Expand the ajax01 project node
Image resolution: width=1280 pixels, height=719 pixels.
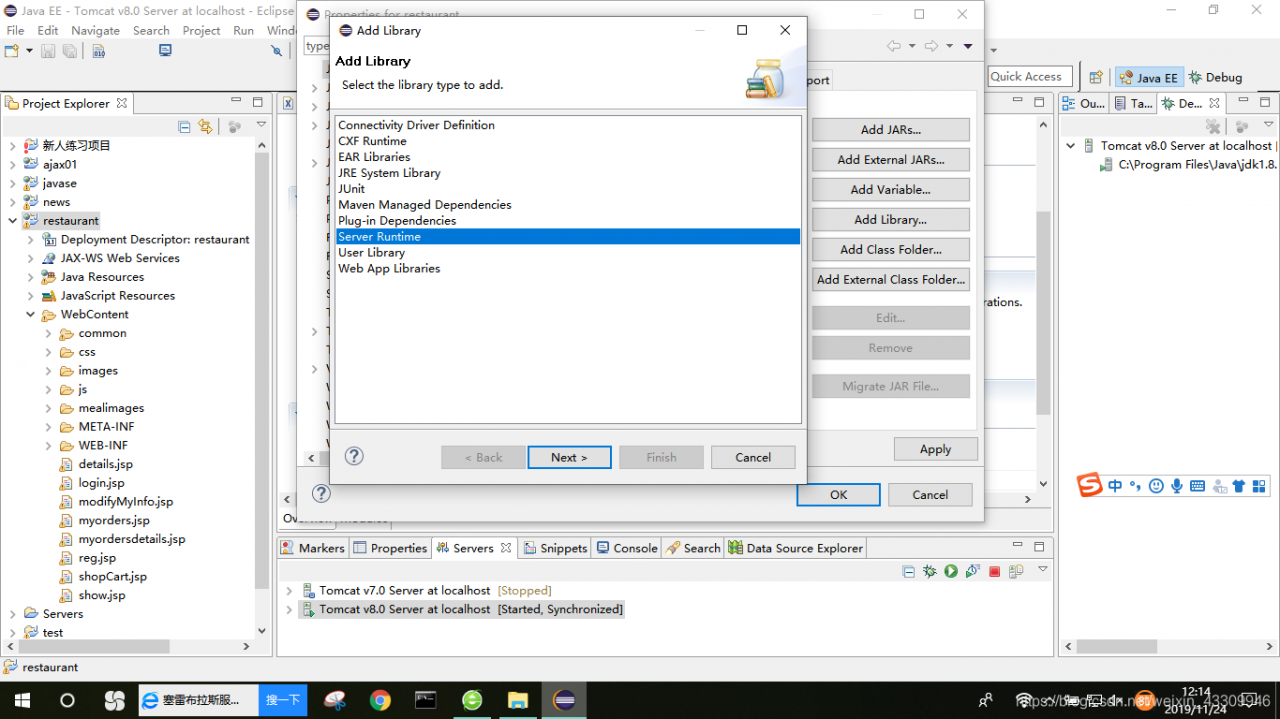(x=12, y=164)
